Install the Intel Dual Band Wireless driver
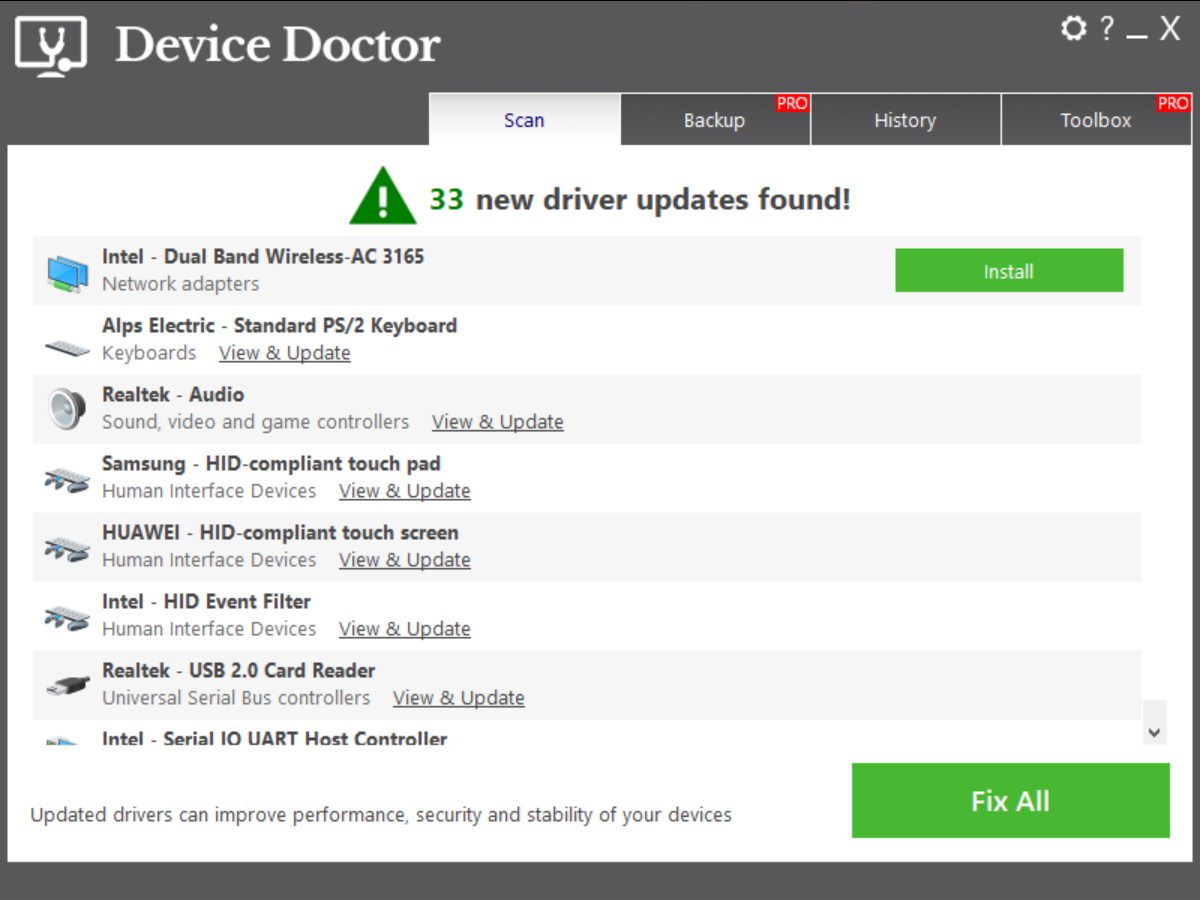The height and width of the screenshot is (900, 1200). (x=1009, y=271)
